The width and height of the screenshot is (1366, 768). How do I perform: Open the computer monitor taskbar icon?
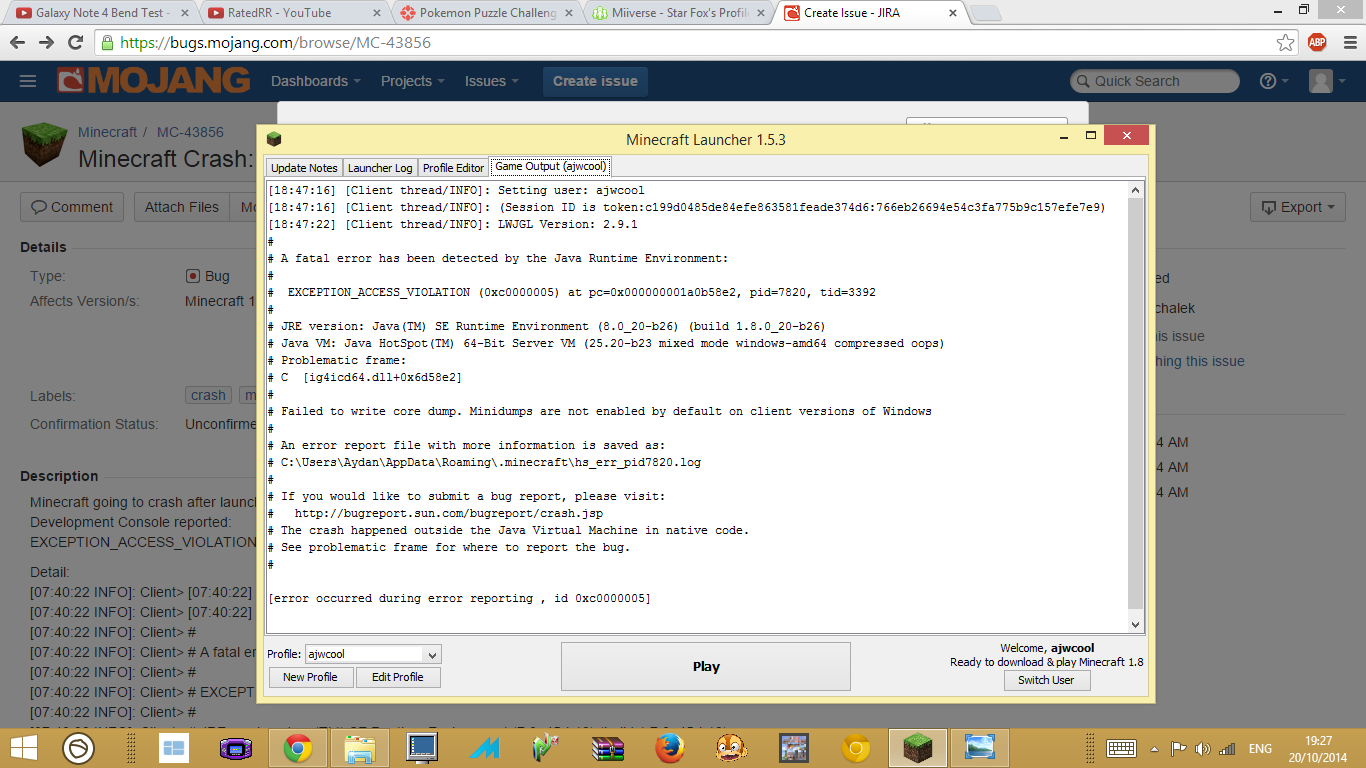[422, 748]
